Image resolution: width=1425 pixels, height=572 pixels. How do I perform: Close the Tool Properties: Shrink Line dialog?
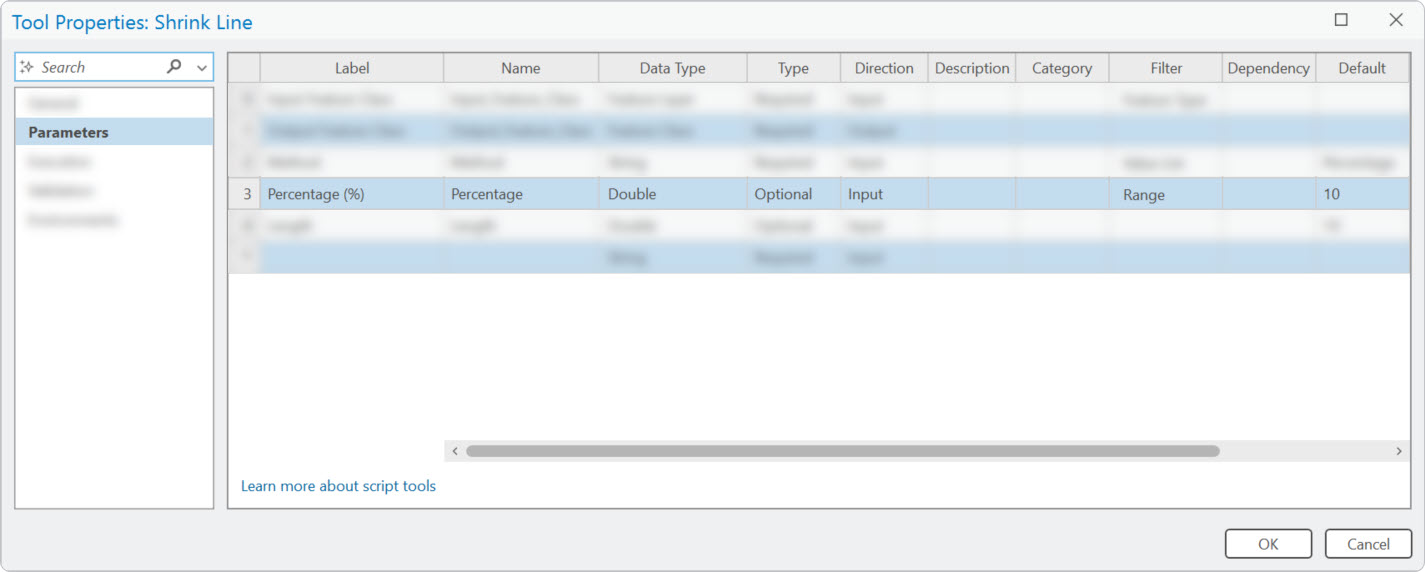[x=1396, y=20]
